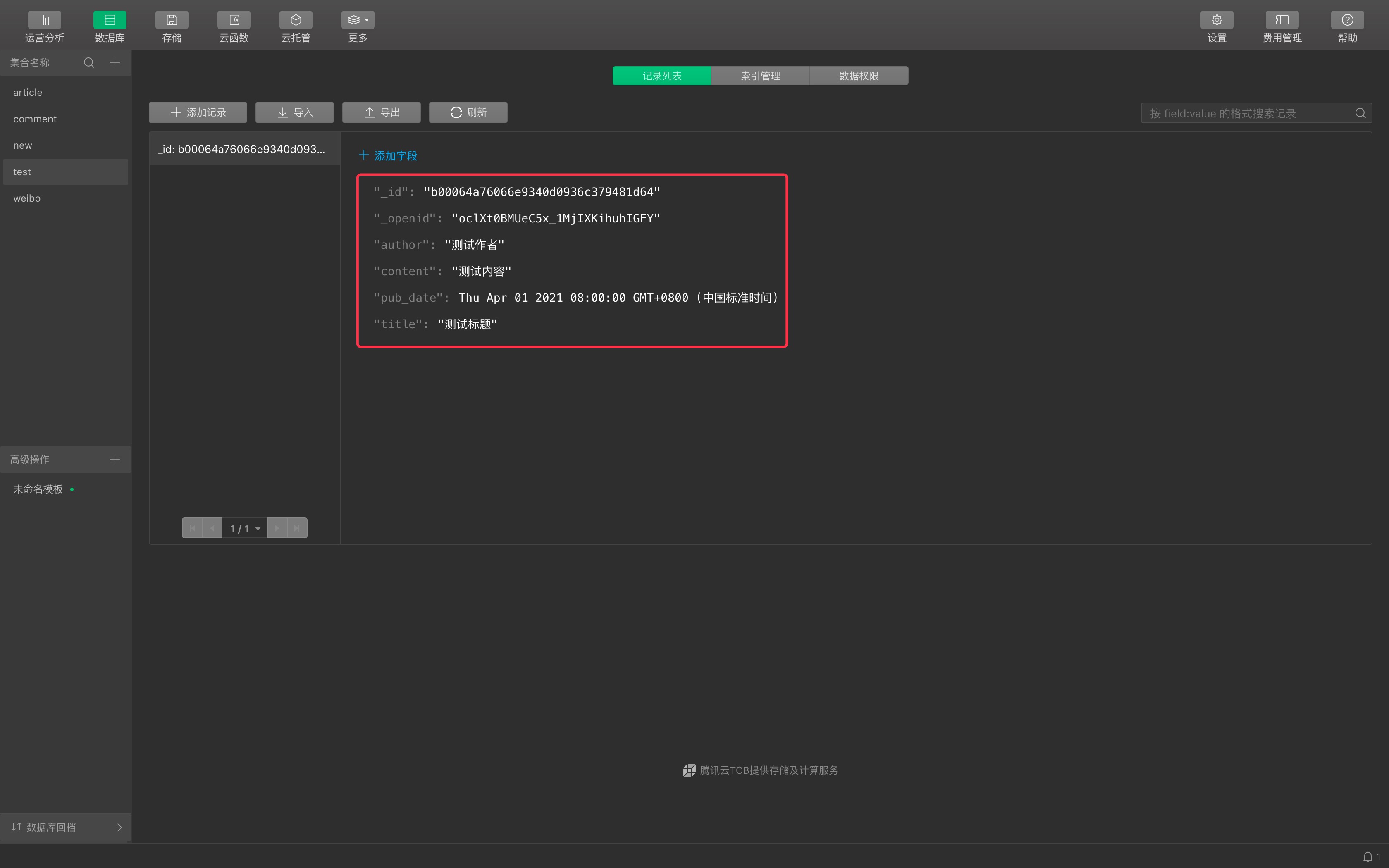The image size is (1389, 868).
Task: Select the weibo collection
Action: [x=65, y=198]
